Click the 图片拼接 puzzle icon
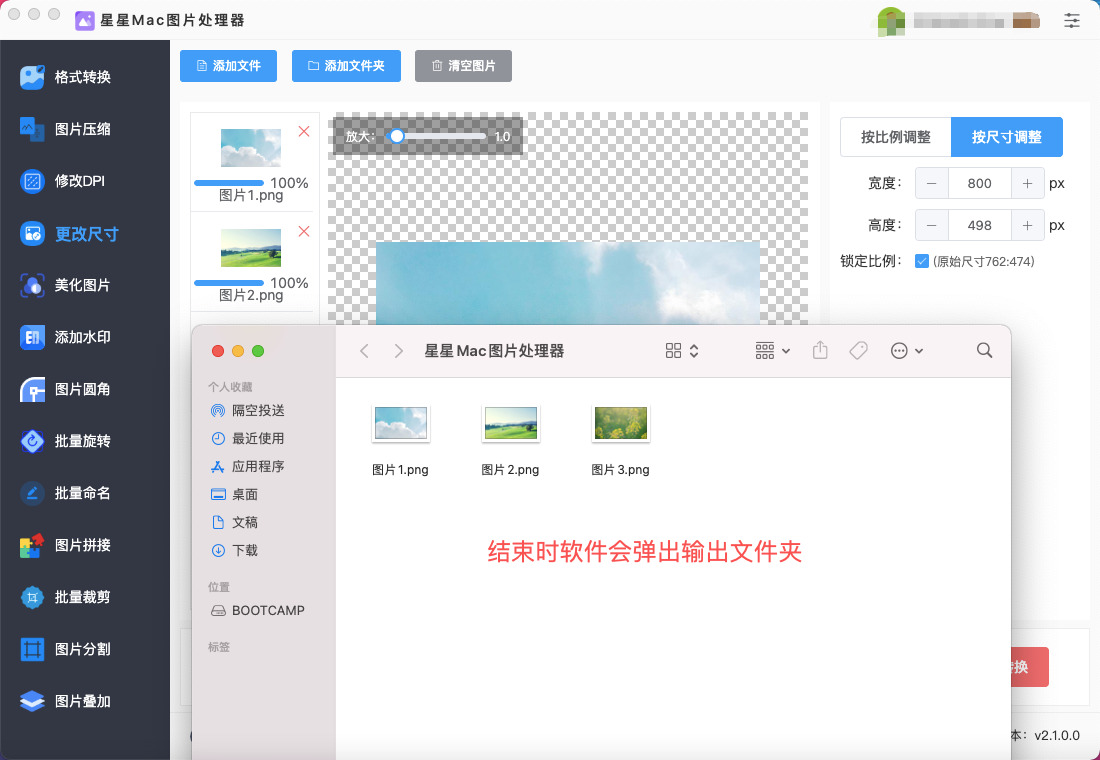This screenshot has width=1100, height=760. click(33, 545)
